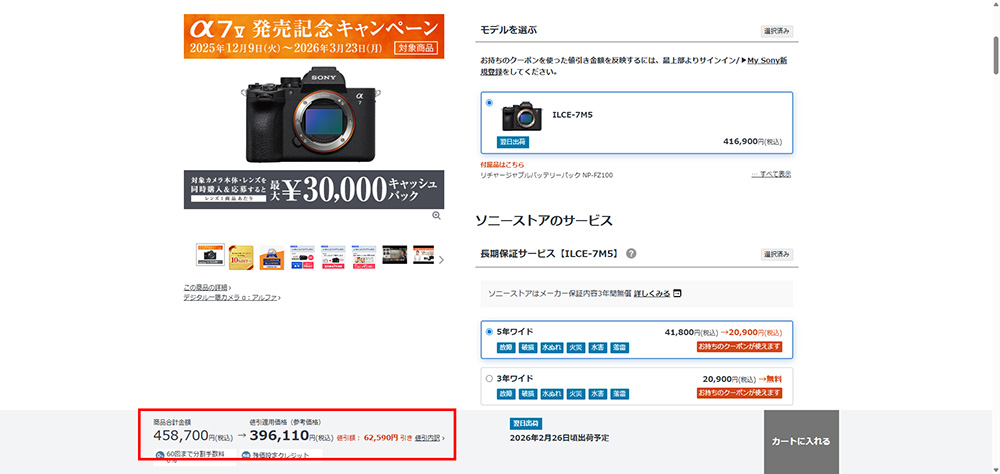Click the 火災 tag under 3年ワイド
1000x474 pixels.
pos(577,394)
